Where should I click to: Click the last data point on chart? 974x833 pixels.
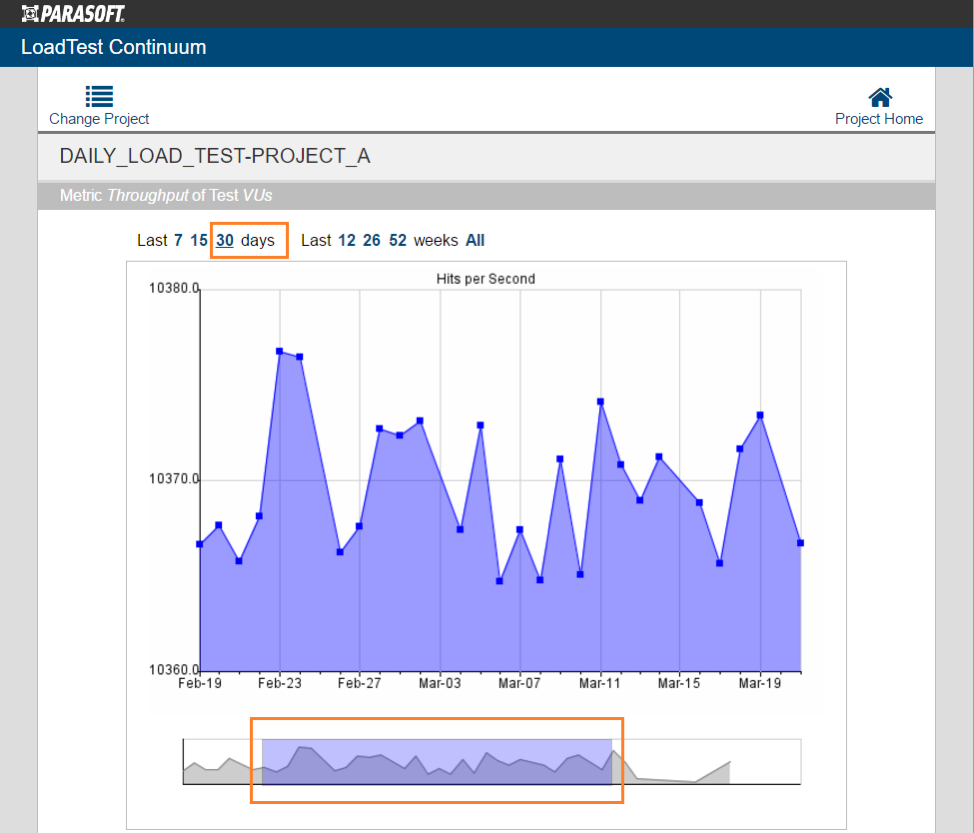point(801,543)
